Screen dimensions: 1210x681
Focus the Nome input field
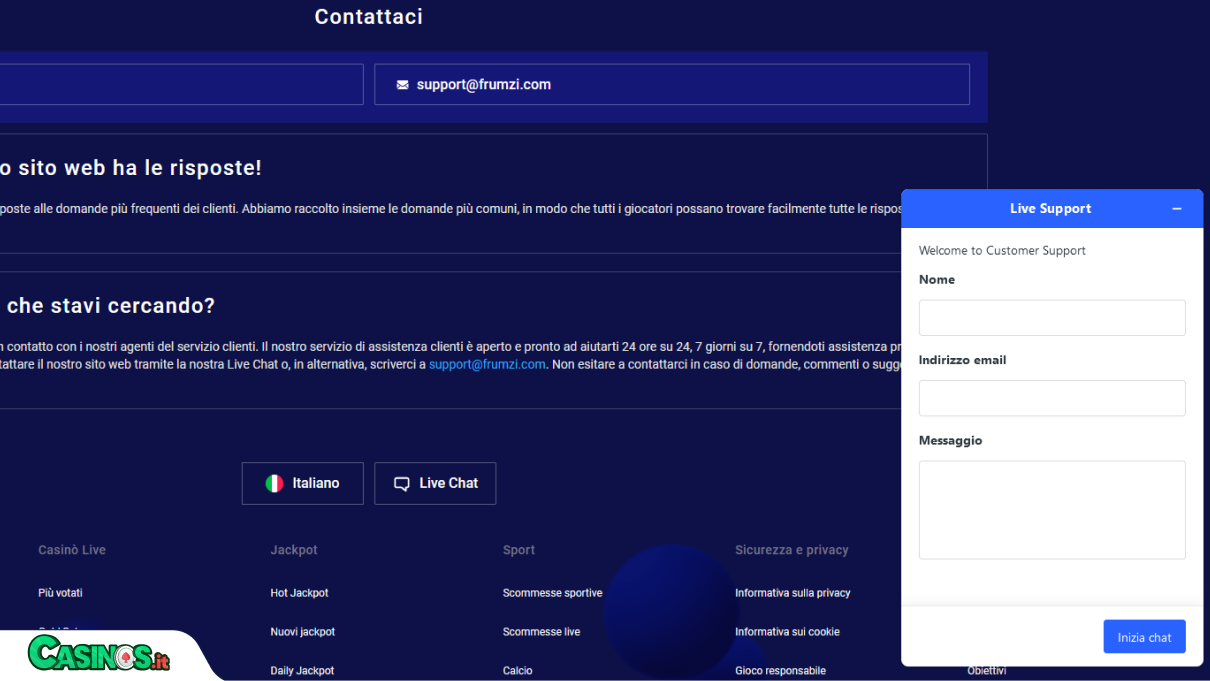1052,318
